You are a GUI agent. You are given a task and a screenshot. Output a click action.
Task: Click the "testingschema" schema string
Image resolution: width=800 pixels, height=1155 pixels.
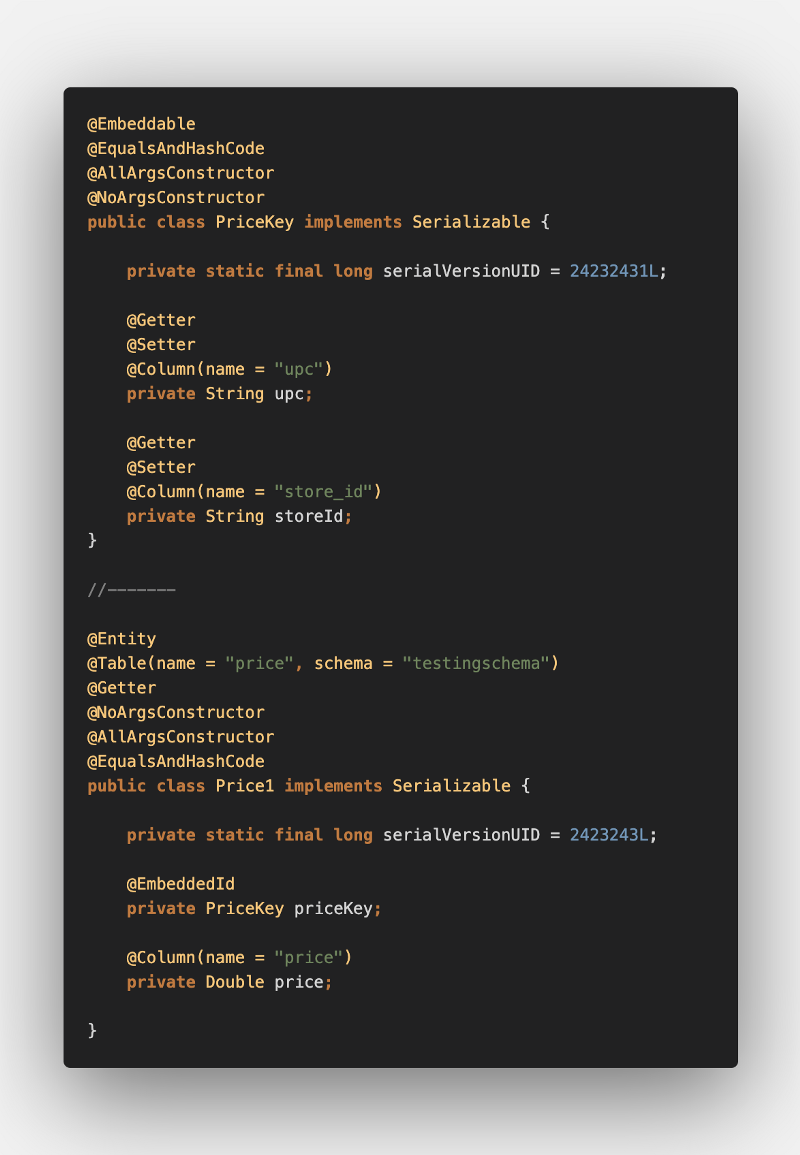coord(476,663)
